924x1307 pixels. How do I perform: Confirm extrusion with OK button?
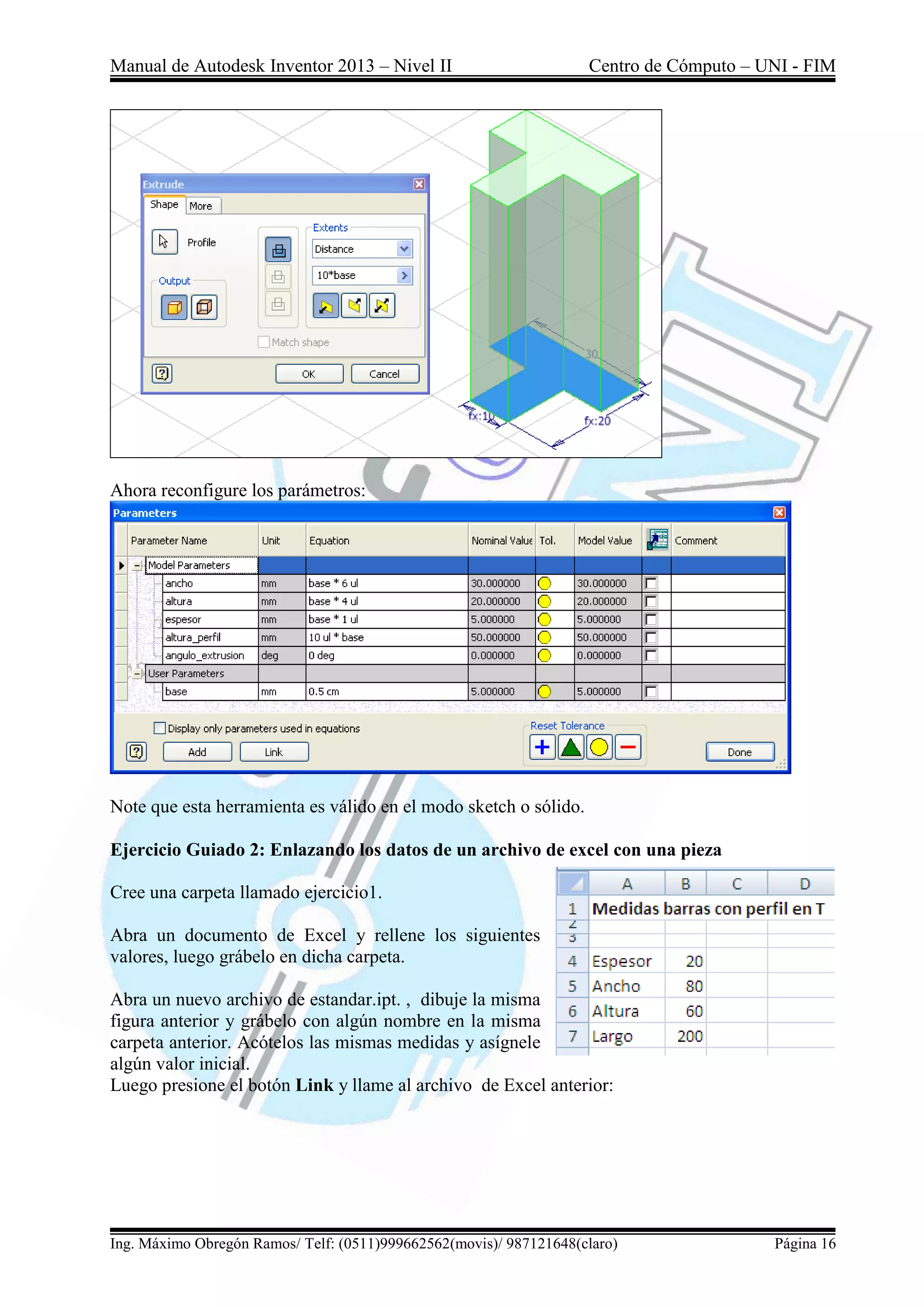pos(309,374)
